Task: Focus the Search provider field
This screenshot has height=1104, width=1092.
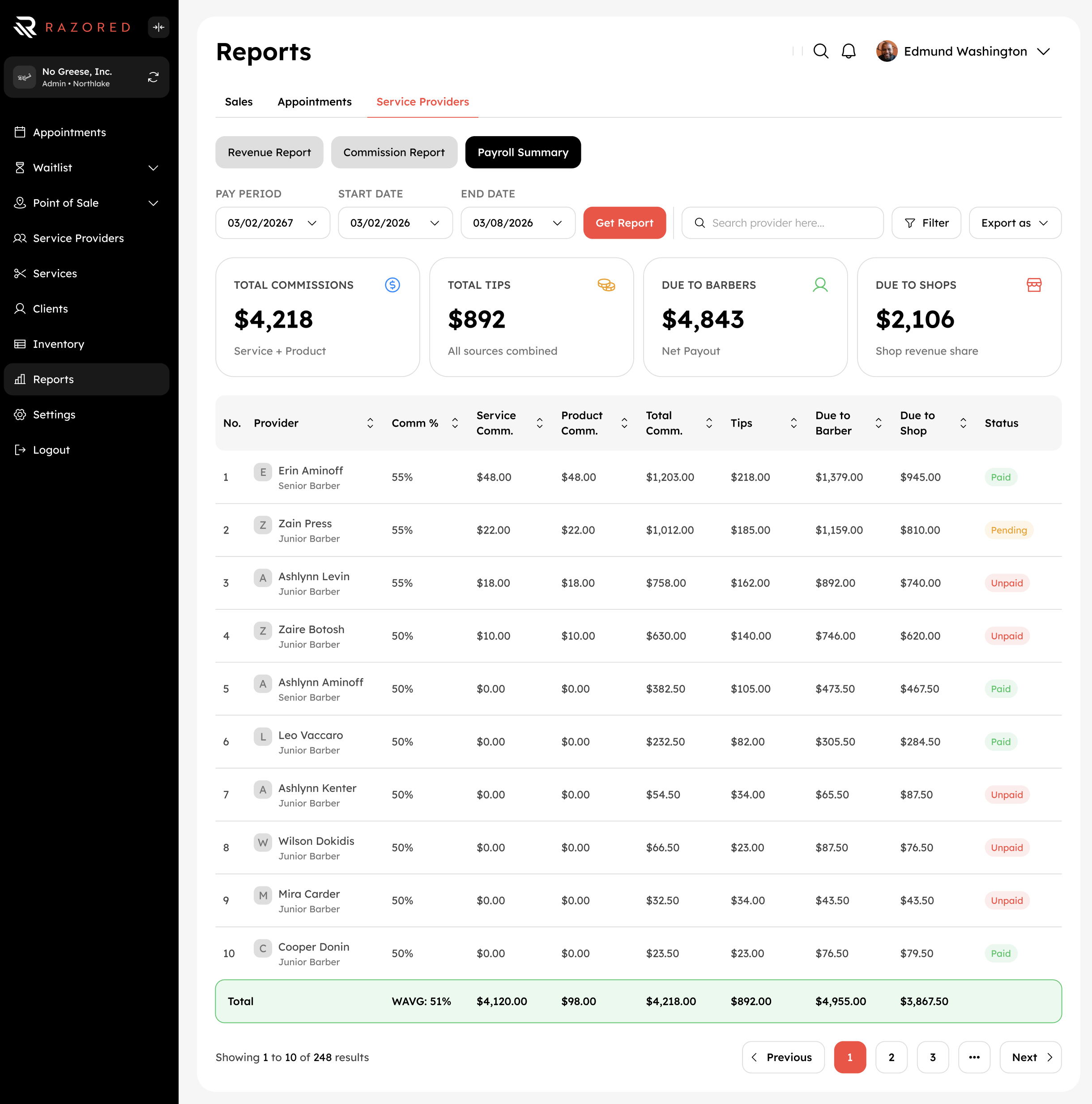Action: [782, 223]
